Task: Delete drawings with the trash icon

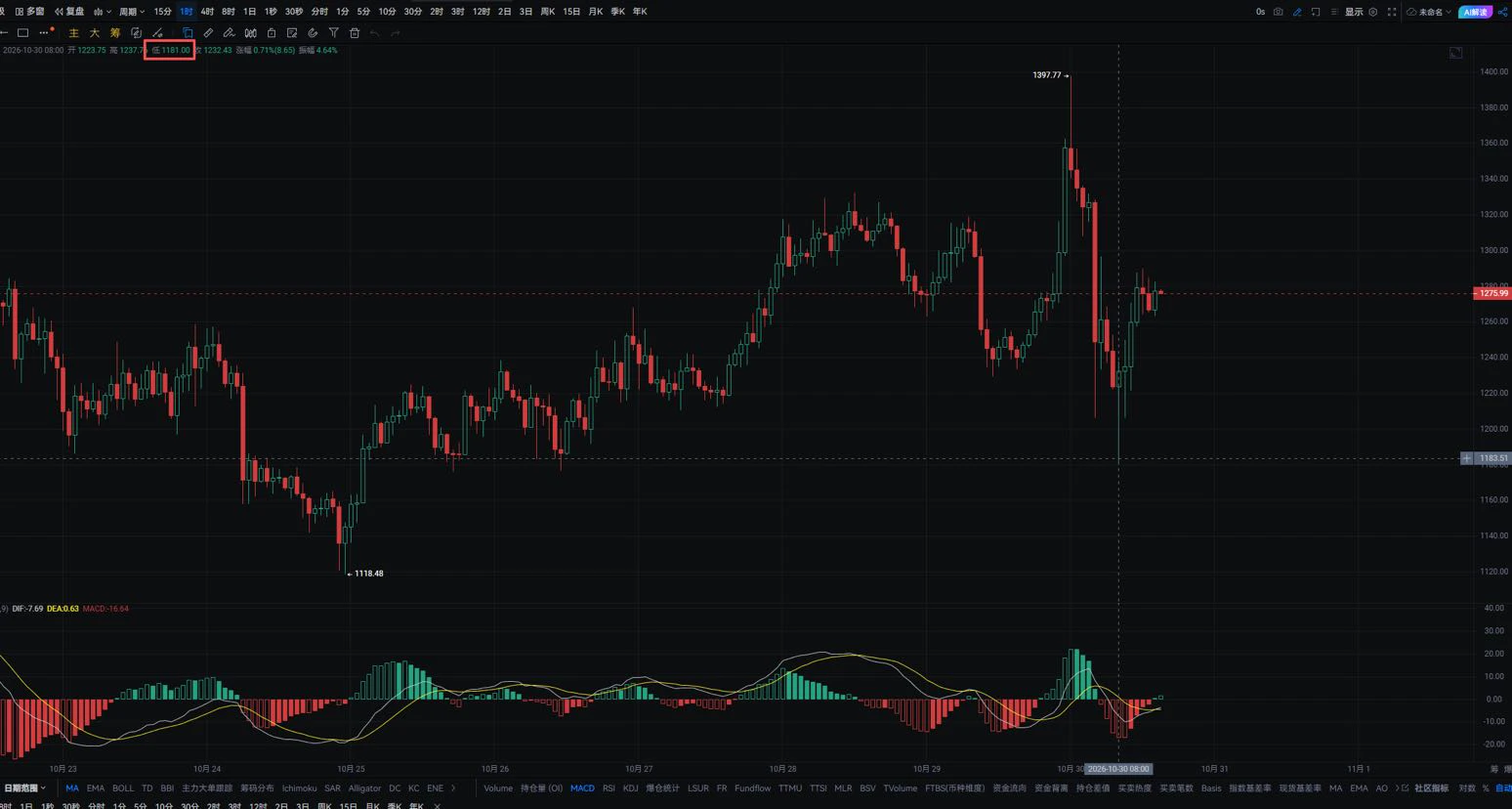Action: [355, 33]
